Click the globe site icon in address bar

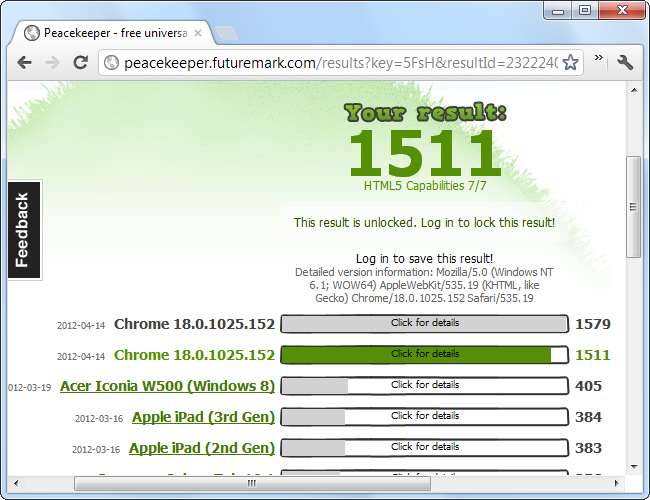pos(111,63)
